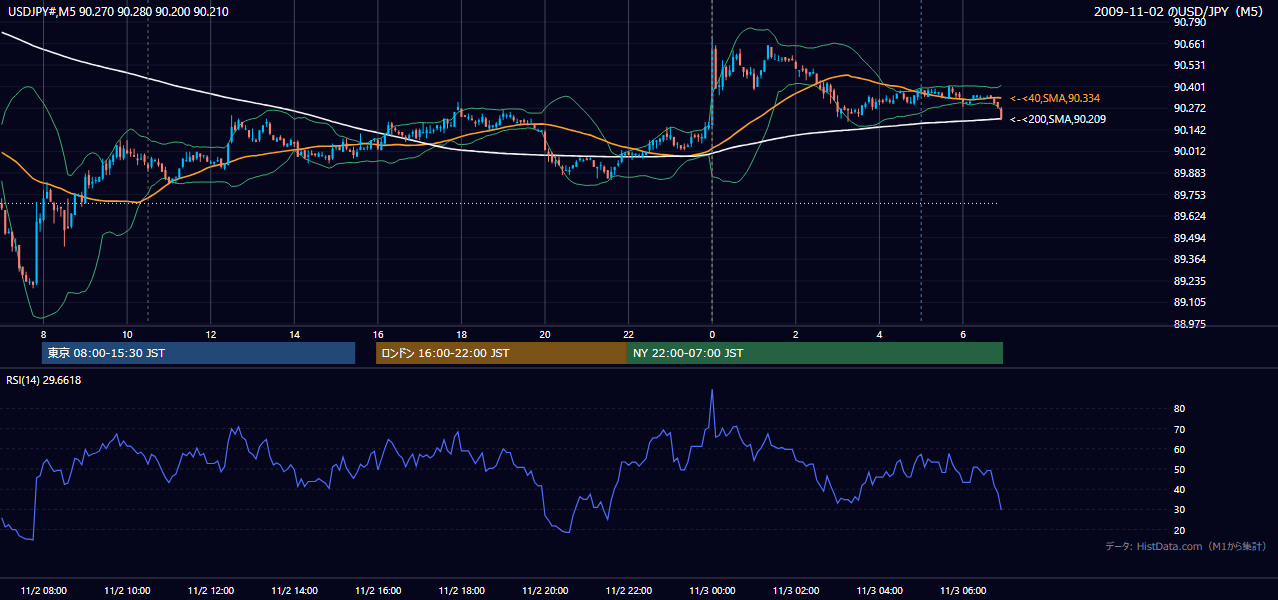Click the 90.272 price axis label
Screen dimensions: 1278x600
[1189, 108]
